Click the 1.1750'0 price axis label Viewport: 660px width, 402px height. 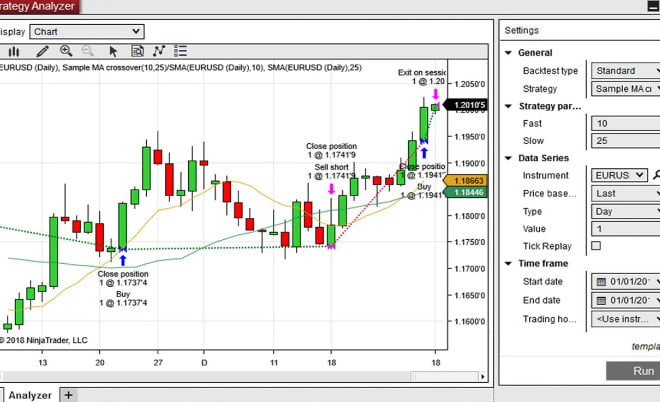tap(469, 242)
